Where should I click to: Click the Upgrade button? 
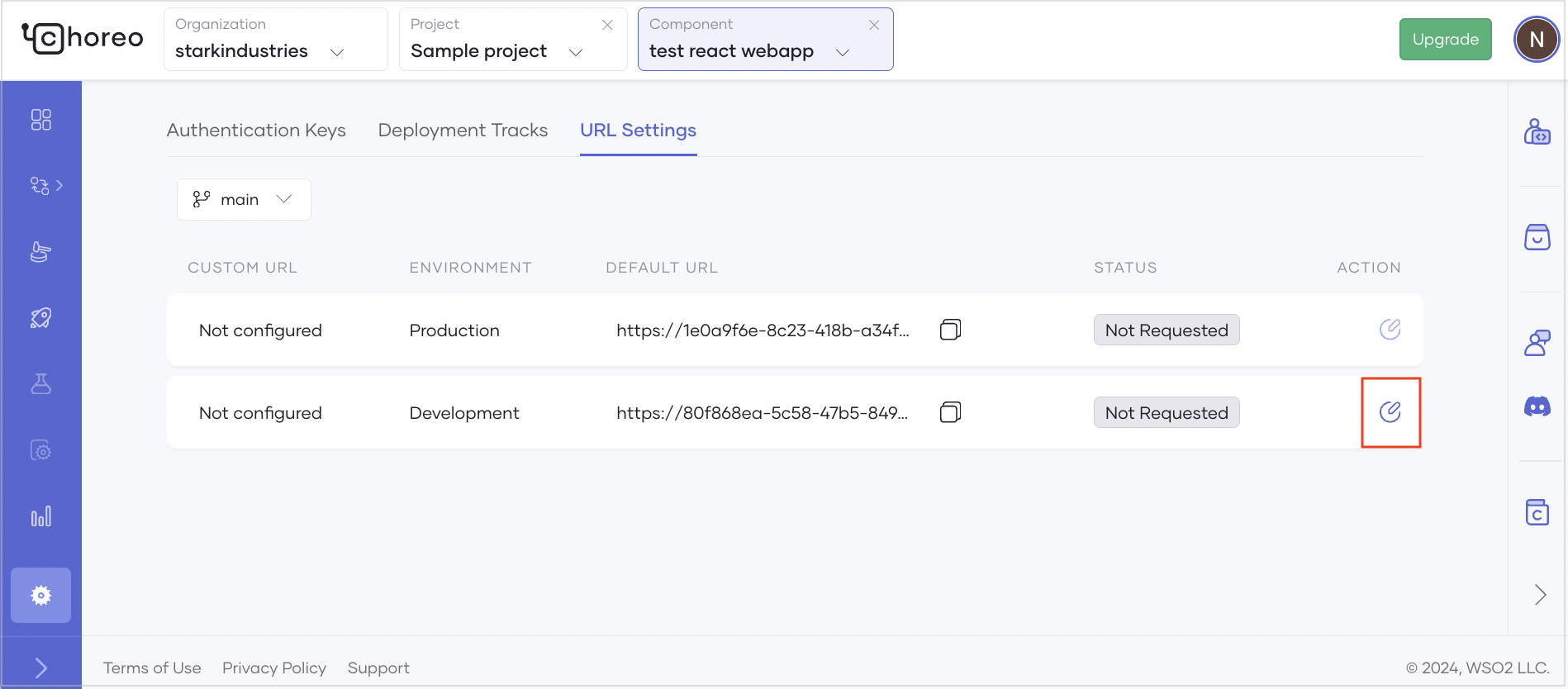click(x=1445, y=39)
